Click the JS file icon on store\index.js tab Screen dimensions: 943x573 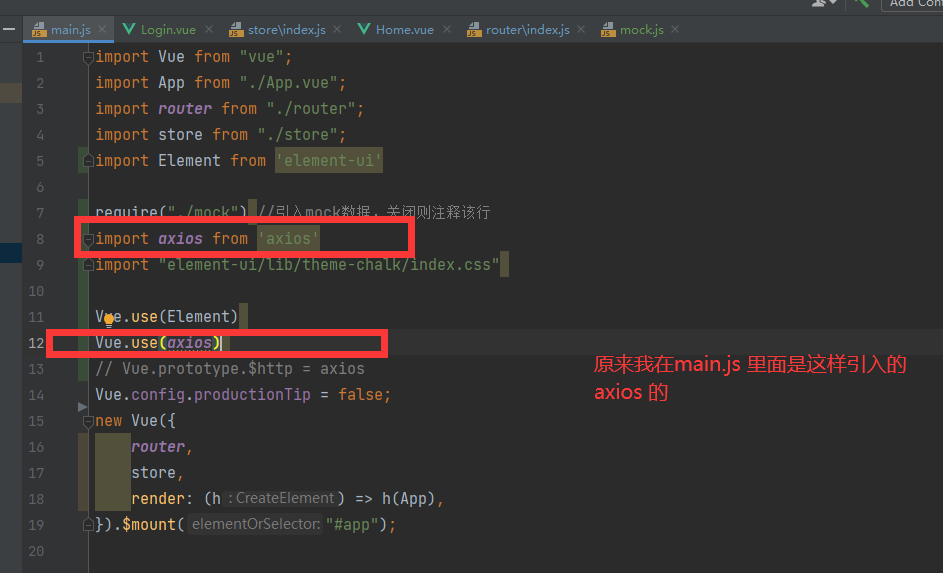coord(236,29)
